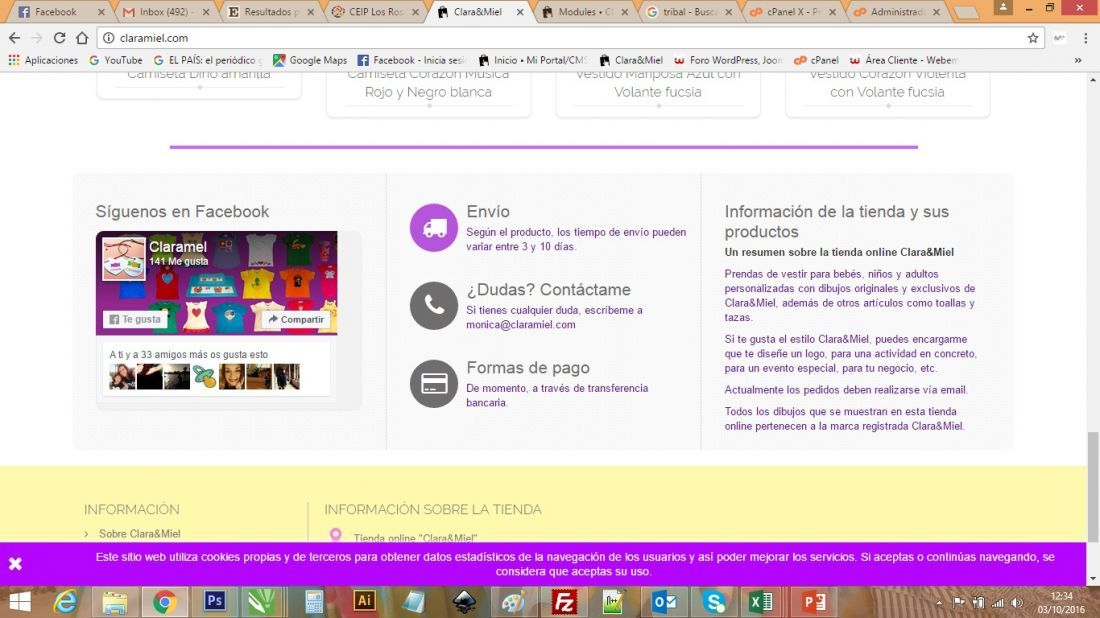Open the Calculator taskbar icon

click(x=314, y=602)
